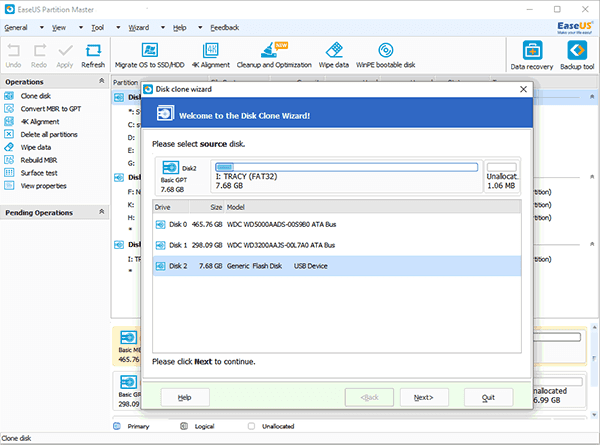Click the Migrate OS to SSD/HDD icon

click(x=152, y=52)
